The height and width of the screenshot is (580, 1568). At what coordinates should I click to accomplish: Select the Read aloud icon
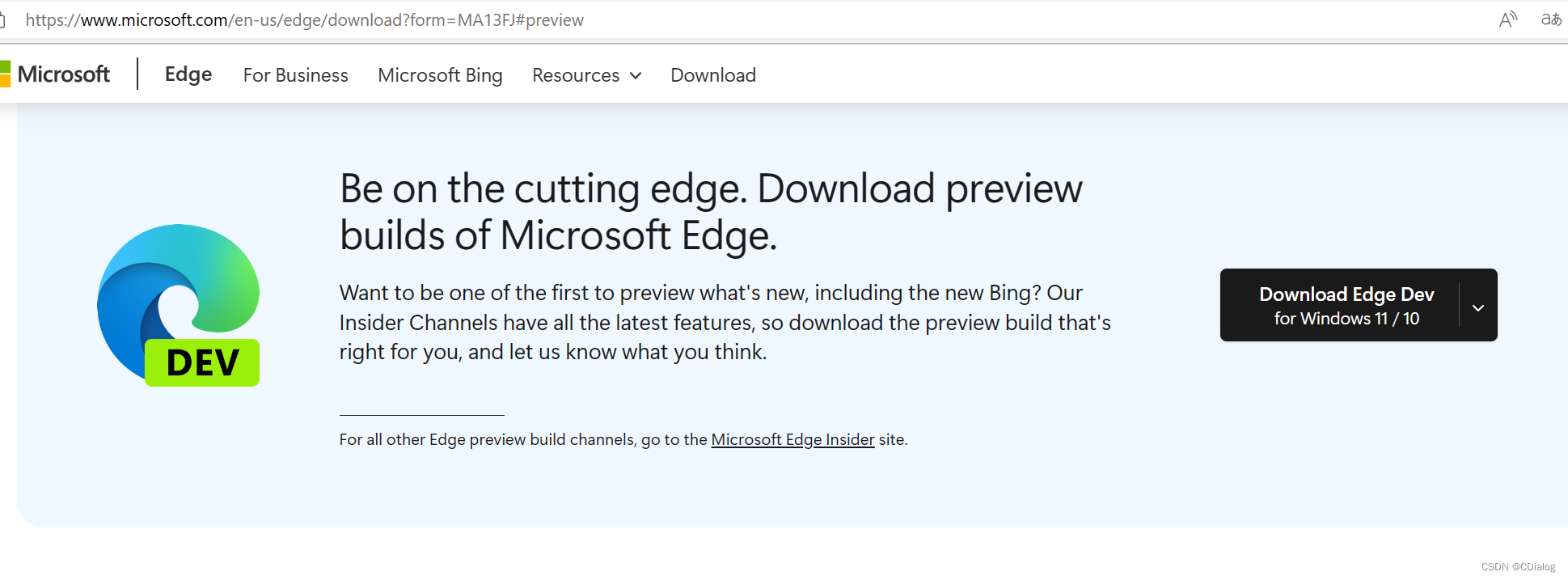[x=1507, y=19]
